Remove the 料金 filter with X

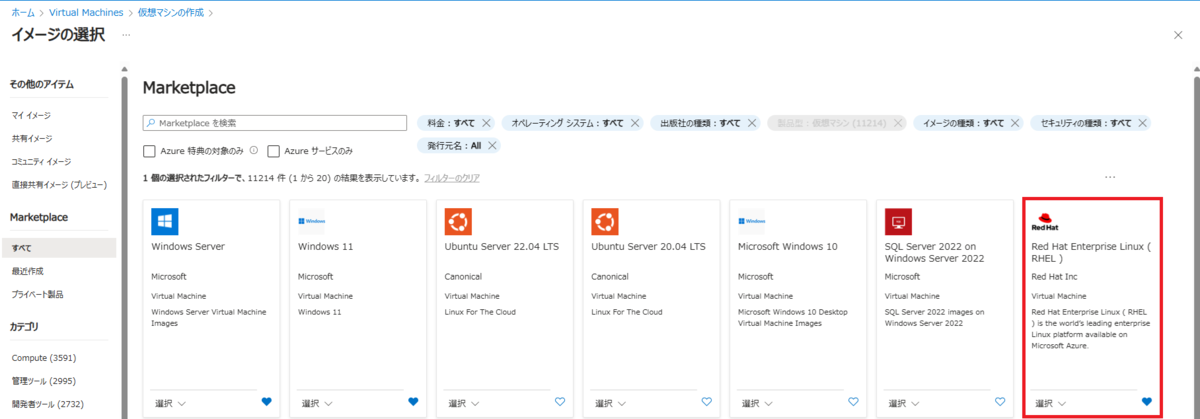[486, 123]
